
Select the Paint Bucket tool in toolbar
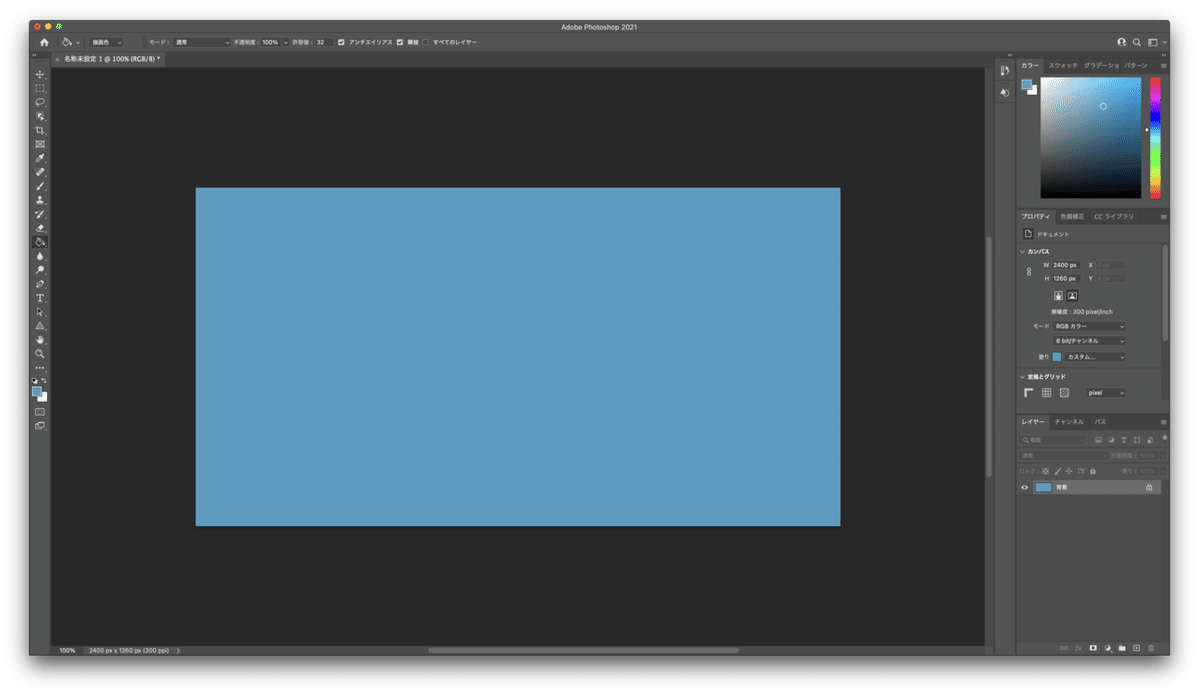point(40,242)
